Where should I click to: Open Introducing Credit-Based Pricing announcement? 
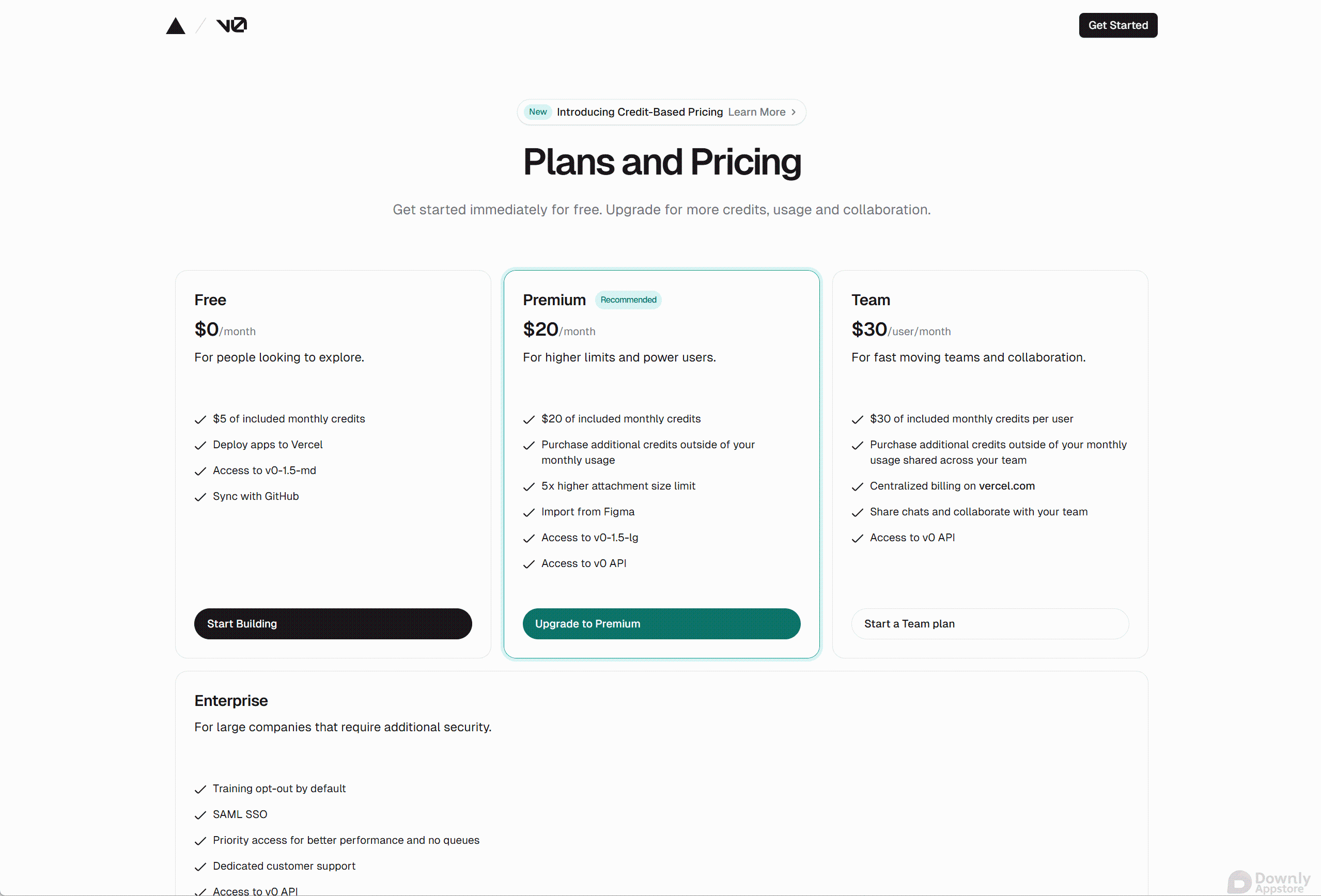tap(640, 112)
